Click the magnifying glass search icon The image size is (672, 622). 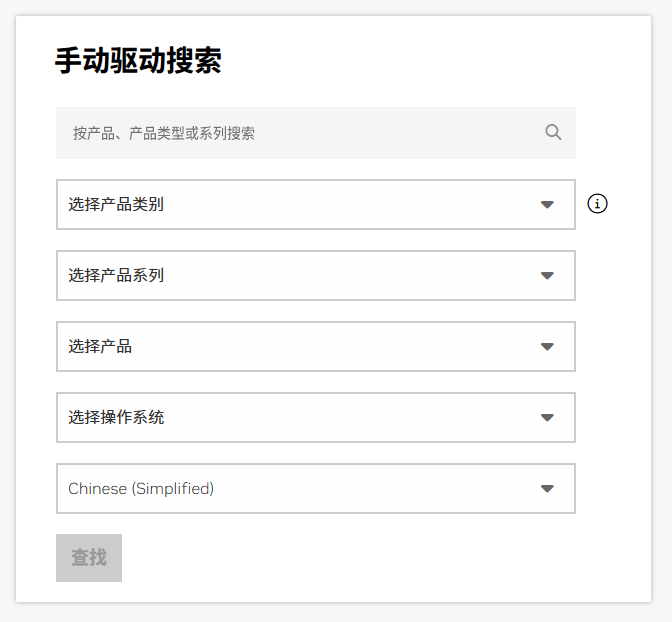[553, 132]
